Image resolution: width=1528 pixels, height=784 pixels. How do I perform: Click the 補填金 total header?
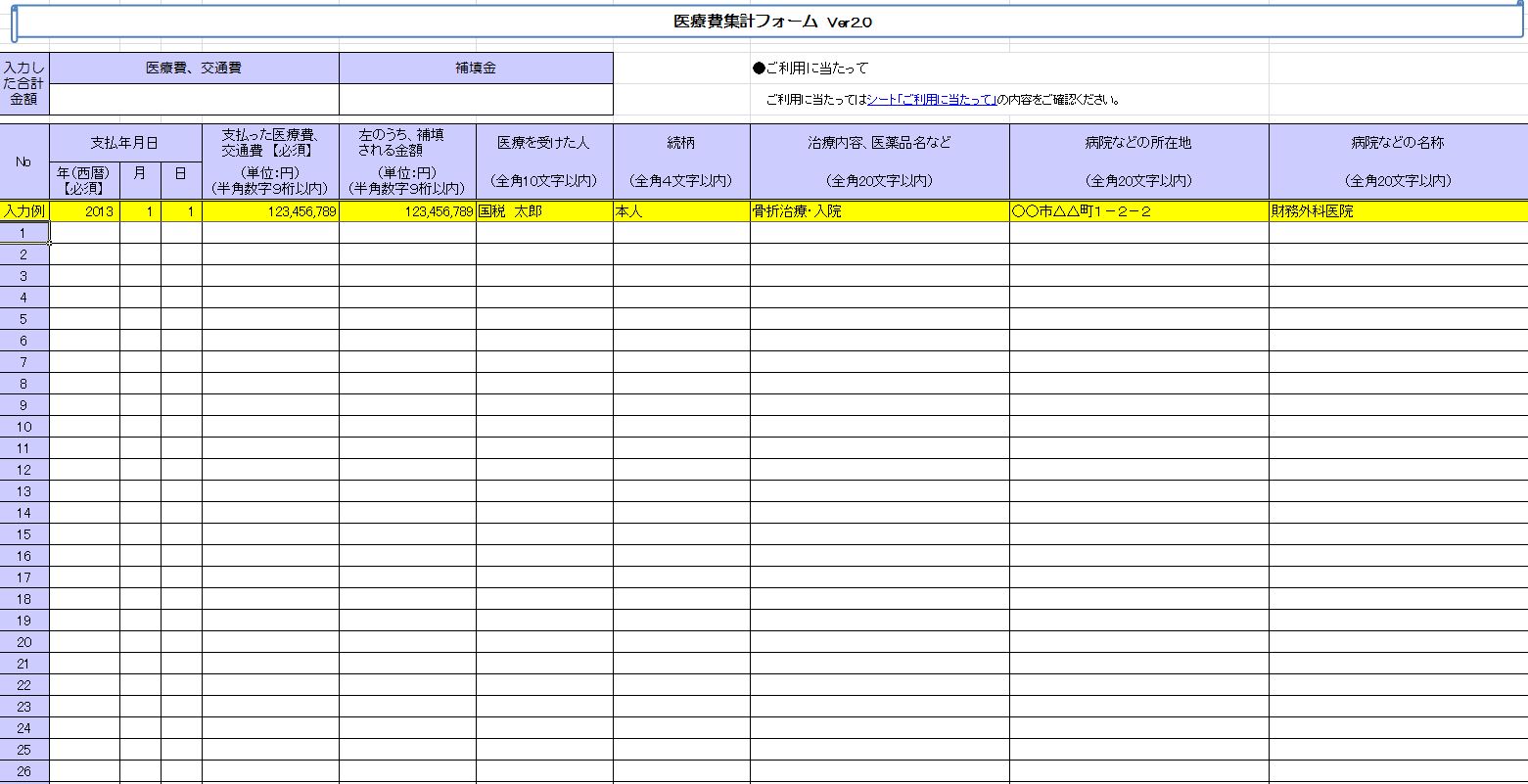coord(476,69)
